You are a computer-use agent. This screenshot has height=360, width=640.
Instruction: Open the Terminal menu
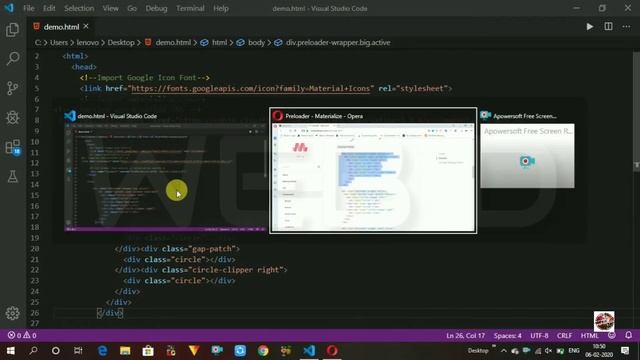(190, 8)
